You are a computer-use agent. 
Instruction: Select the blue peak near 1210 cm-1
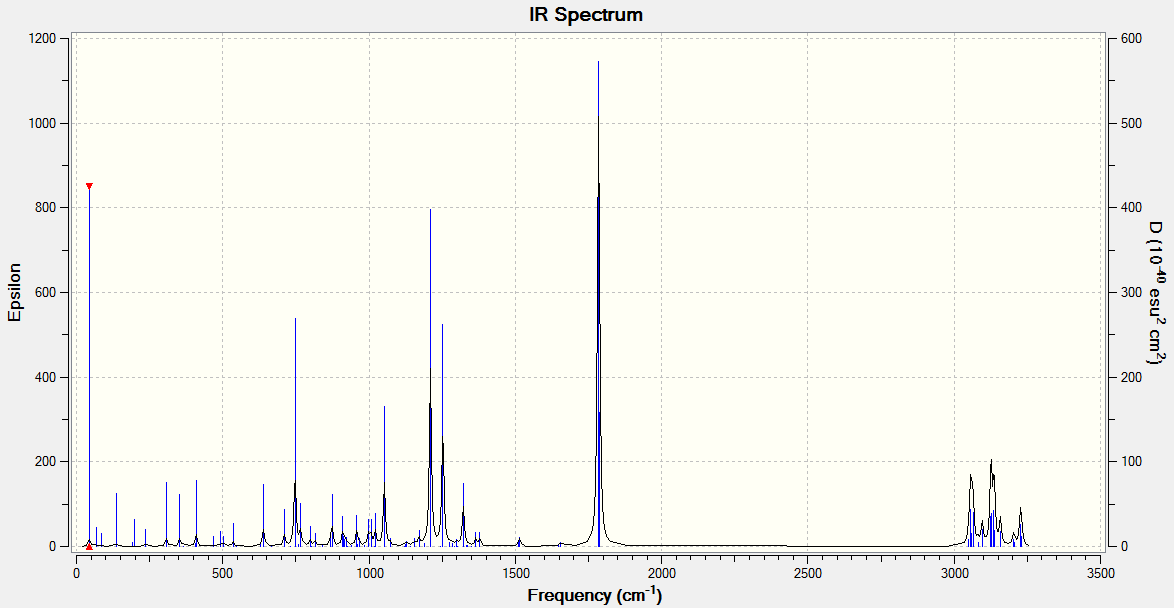click(x=431, y=378)
